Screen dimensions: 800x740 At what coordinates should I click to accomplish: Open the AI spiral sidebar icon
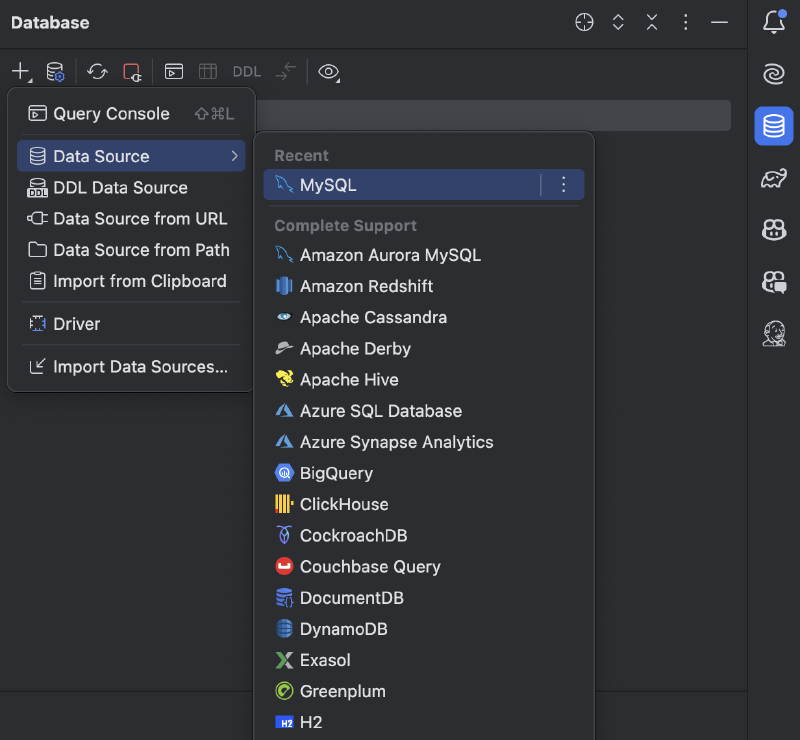[773, 73]
